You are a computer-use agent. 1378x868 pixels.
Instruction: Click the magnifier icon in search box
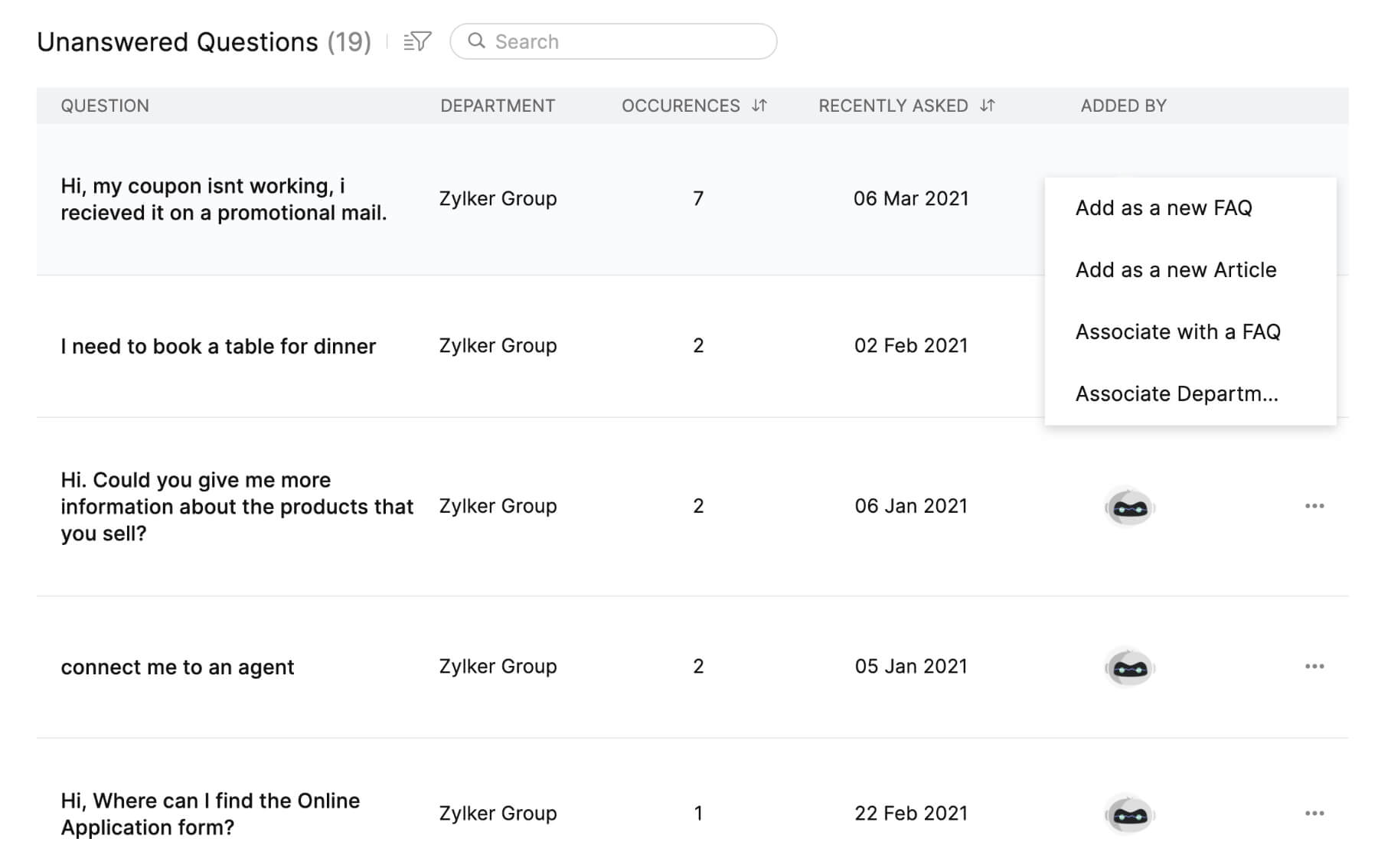476,41
